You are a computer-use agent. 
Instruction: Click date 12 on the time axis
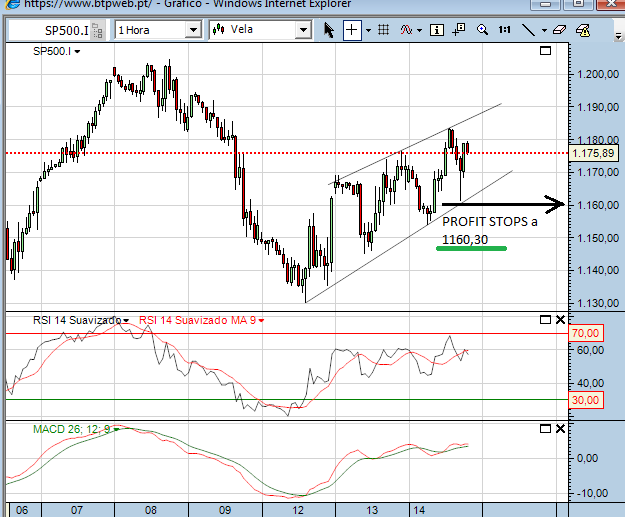[x=298, y=510]
